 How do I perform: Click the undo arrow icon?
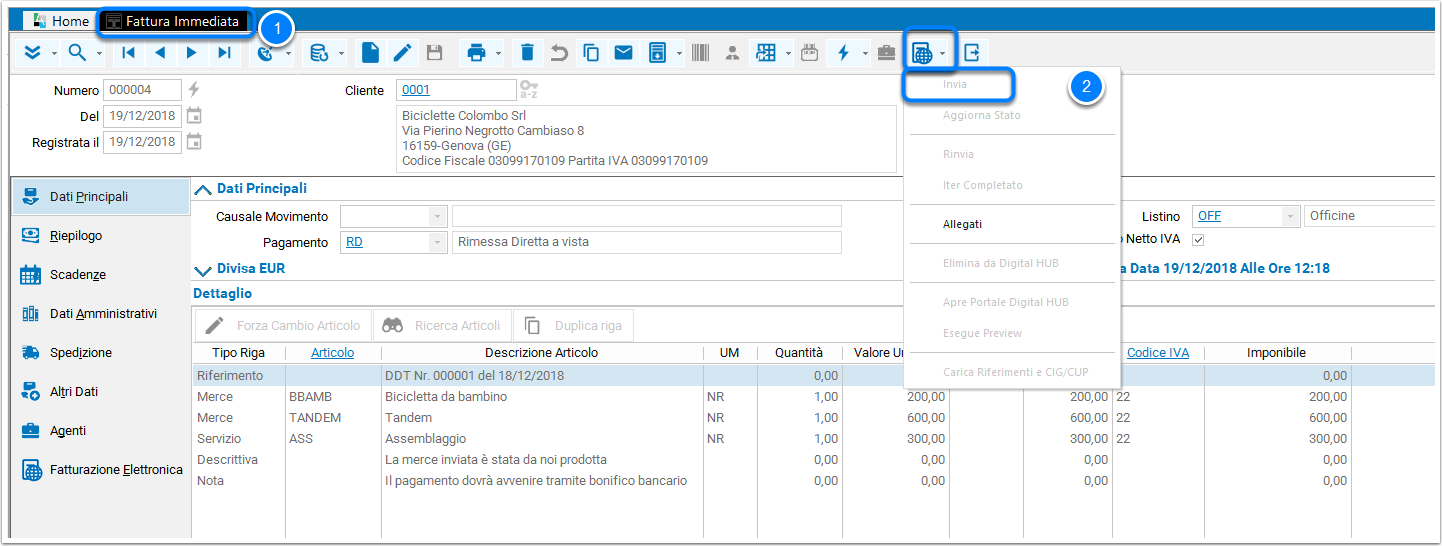click(x=560, y=53)
